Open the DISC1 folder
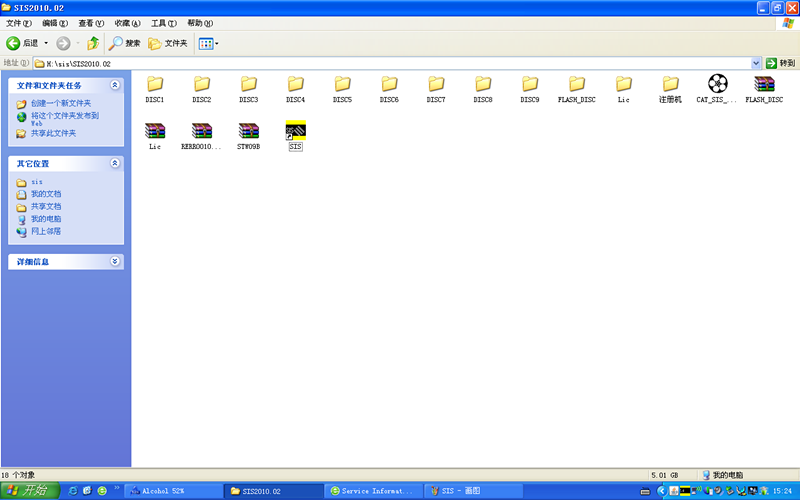This screenshot has width=800, height=500. (x=155, y=89)
